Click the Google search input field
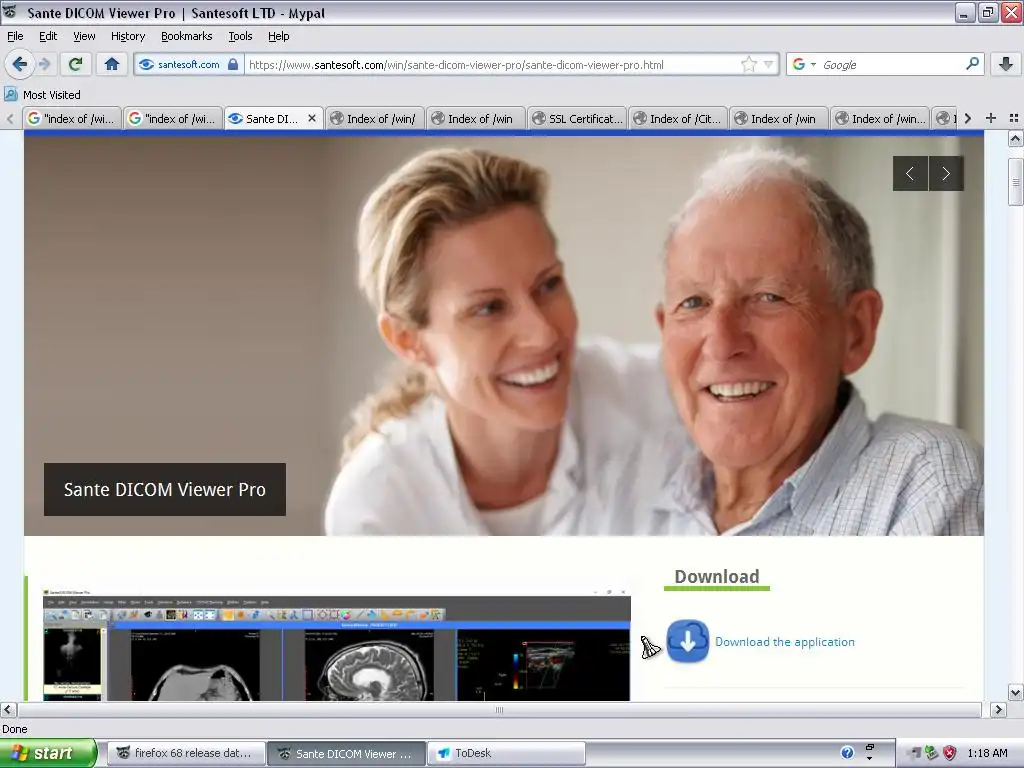This screenshot has height=768, width=1024. click(891, 65)
